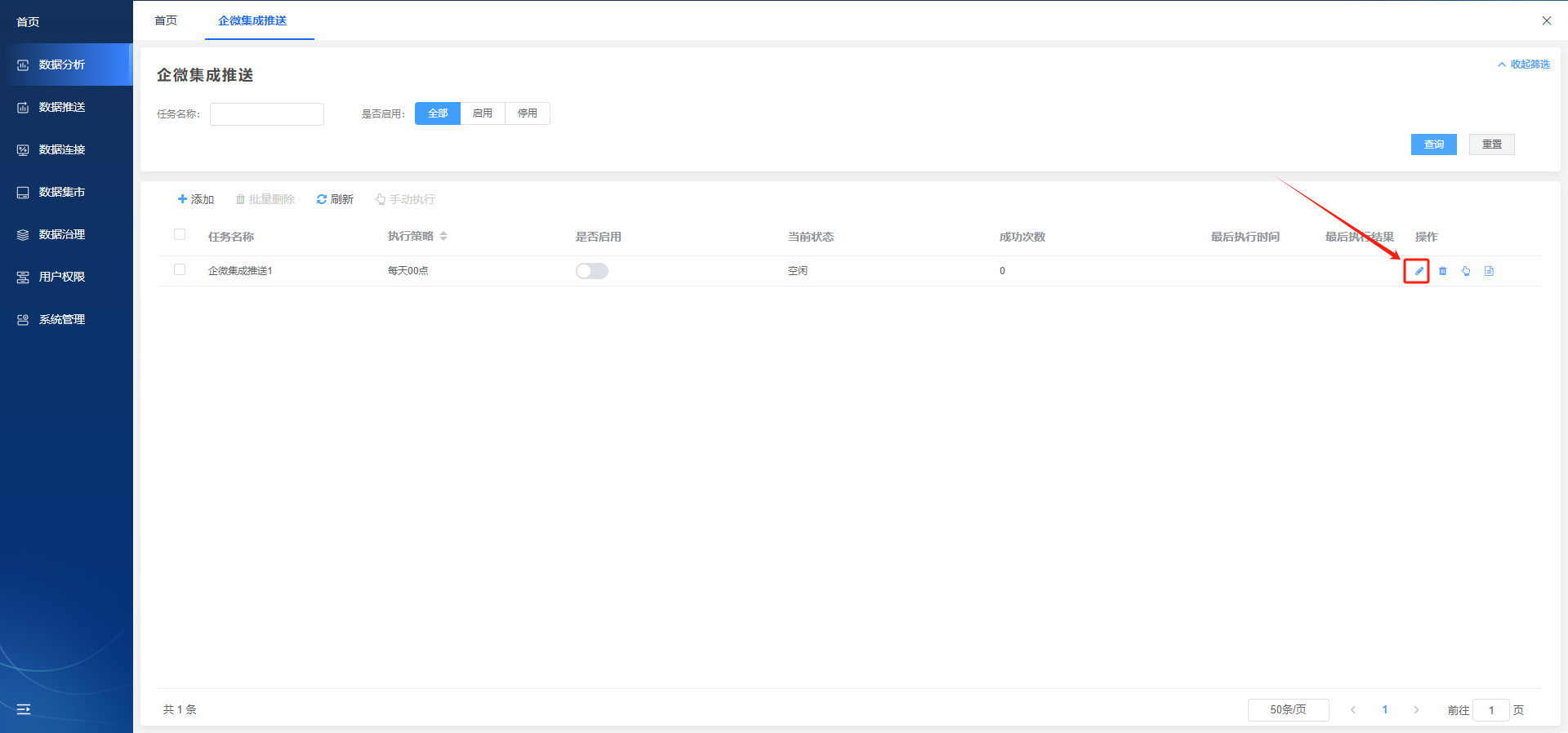1568x733 pixels.
Task: Switch to the 首页 tab
Action: click(x=166, y=20)
